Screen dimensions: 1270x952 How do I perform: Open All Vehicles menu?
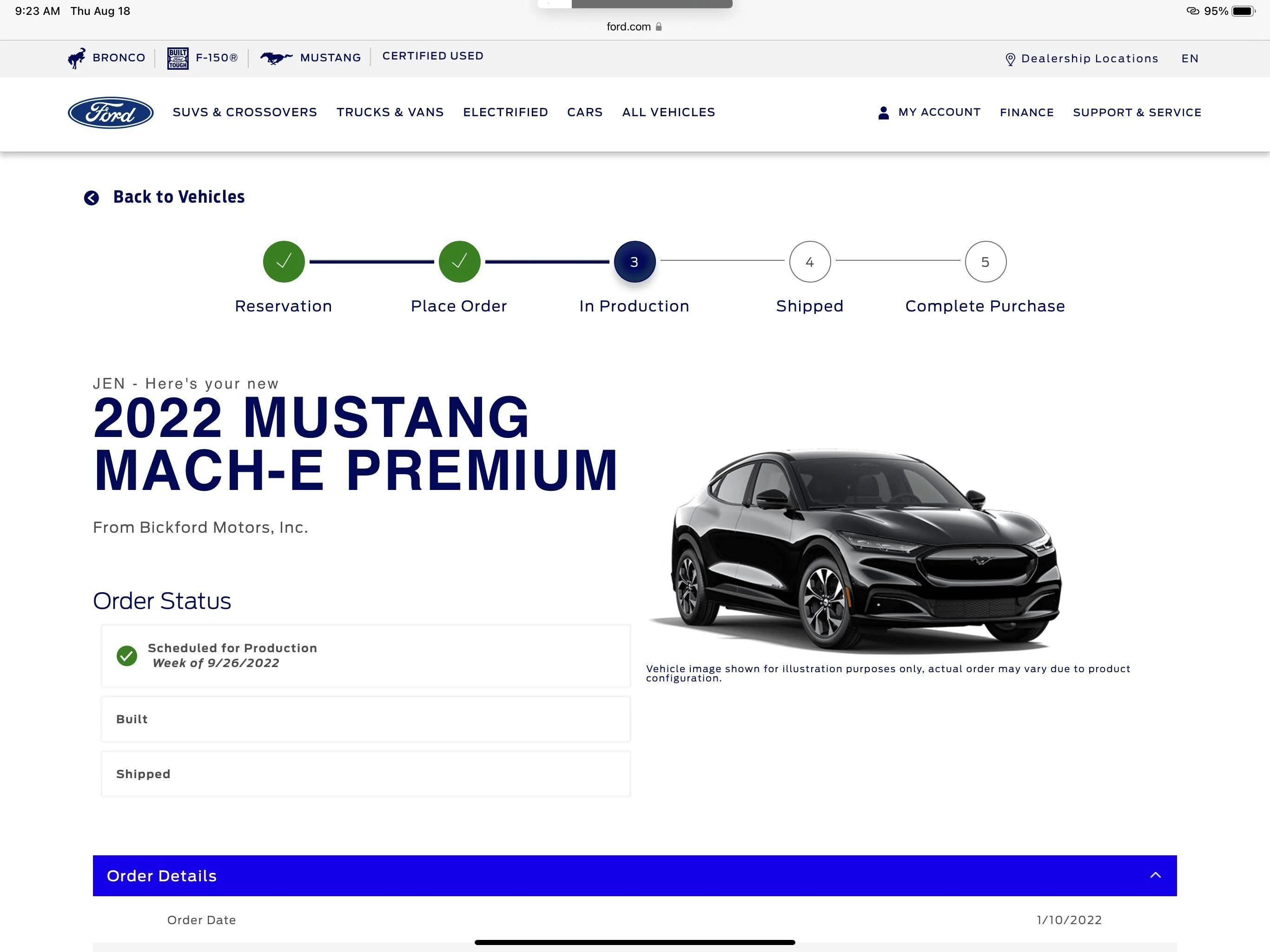pyautogui.click(x=668, y=112)
